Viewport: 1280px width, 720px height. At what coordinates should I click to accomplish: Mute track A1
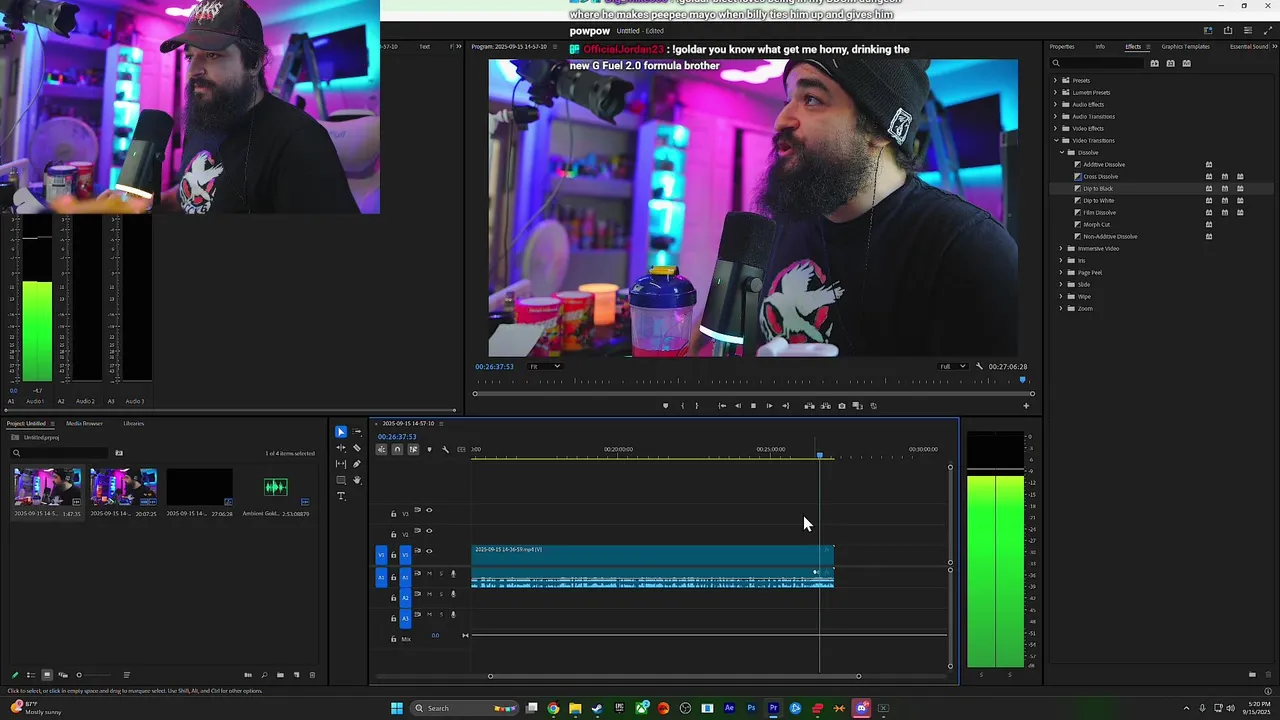pyautogui.click(x=429, y=574)
